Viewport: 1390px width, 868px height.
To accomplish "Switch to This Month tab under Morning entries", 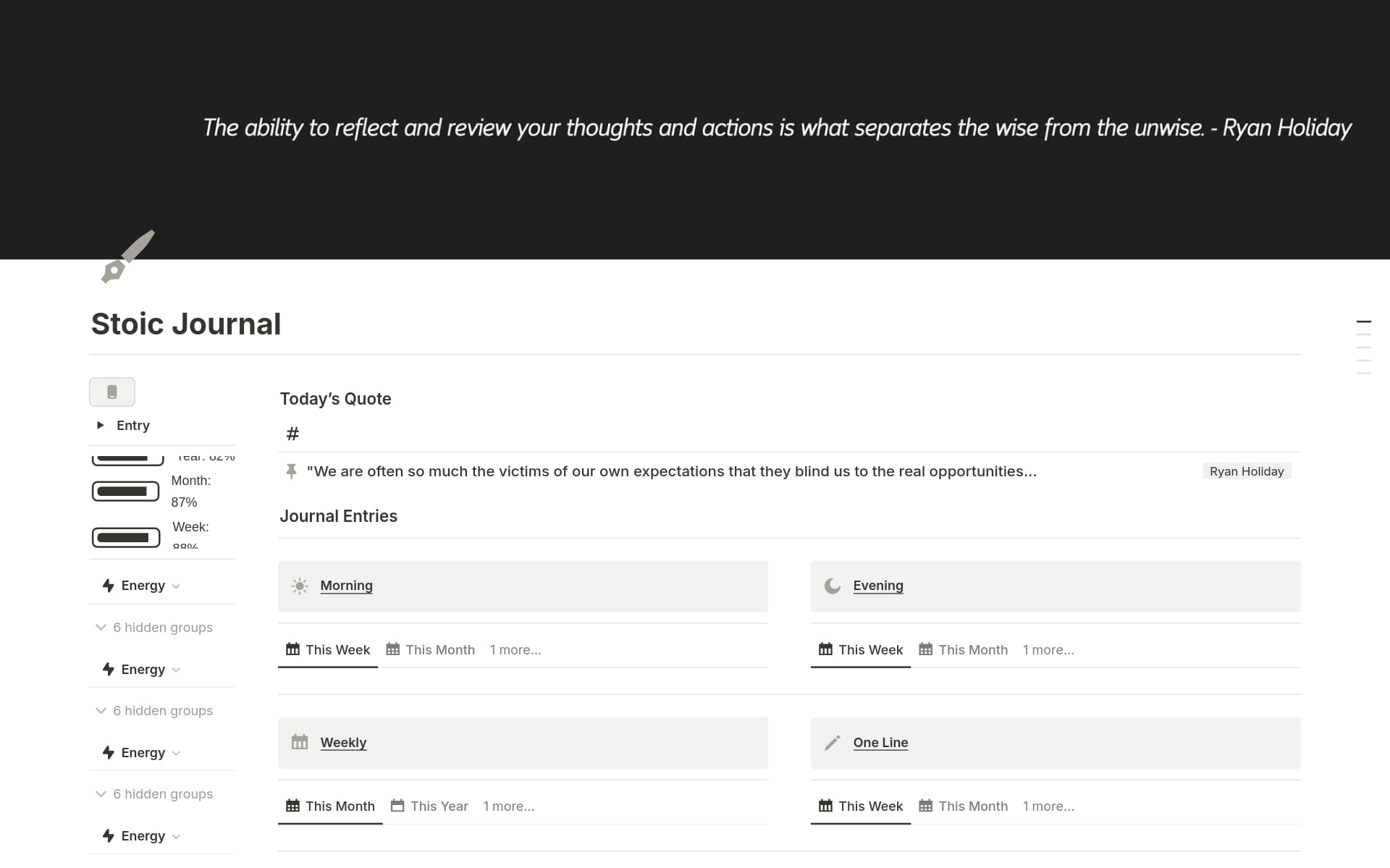I will click(x=440, y=649).
